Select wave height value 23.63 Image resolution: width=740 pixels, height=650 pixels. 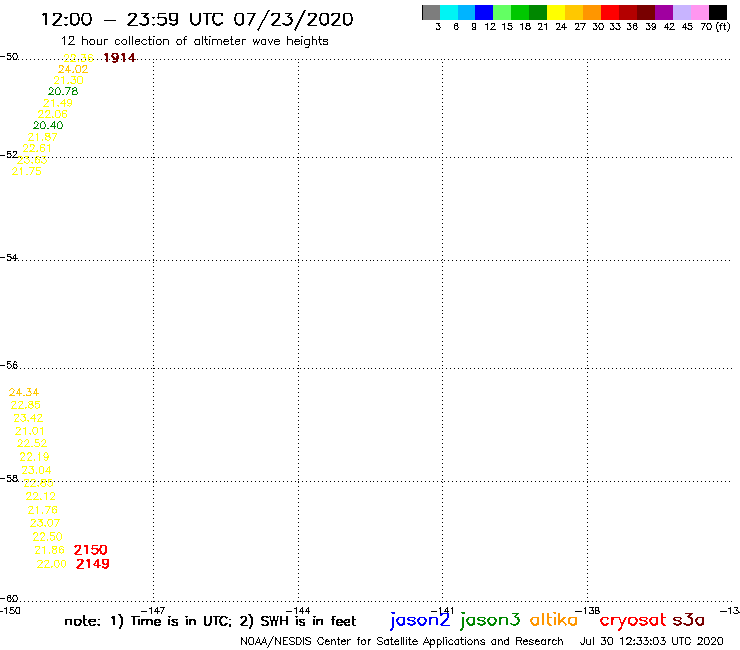32,160
